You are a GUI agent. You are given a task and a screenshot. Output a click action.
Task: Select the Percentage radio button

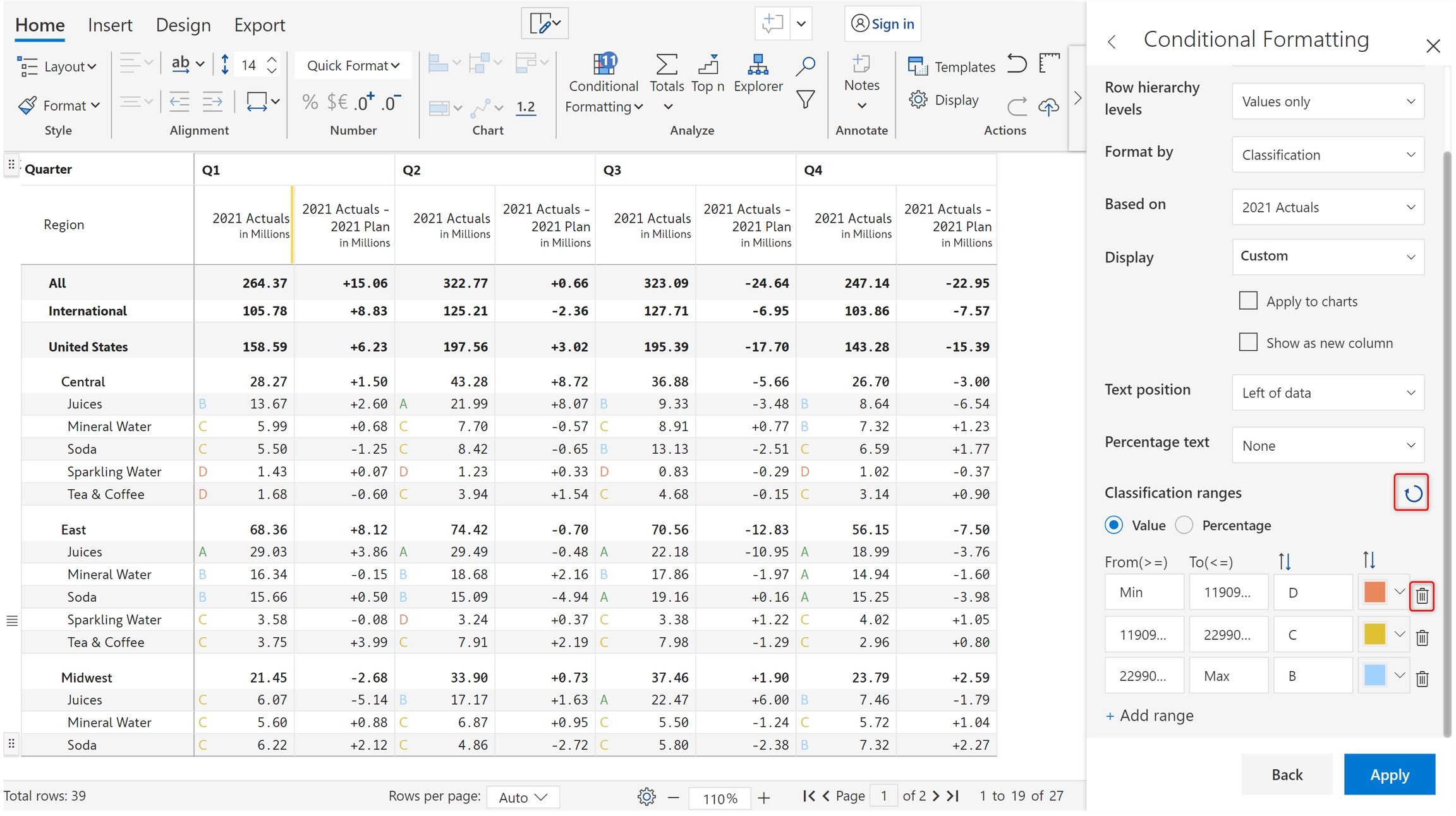point(1184,525)
